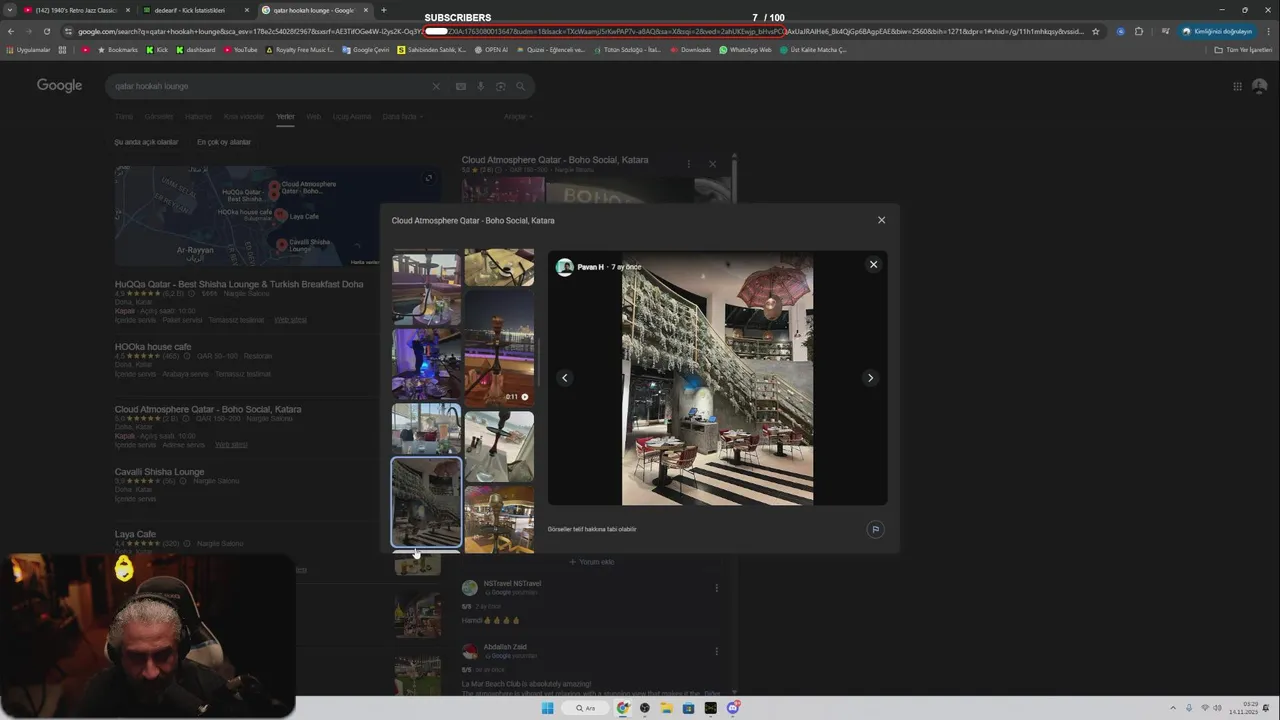Start voice search with microphone icon
The height and width of the screenshot is (720, 1280).
[x=480, y=86]
